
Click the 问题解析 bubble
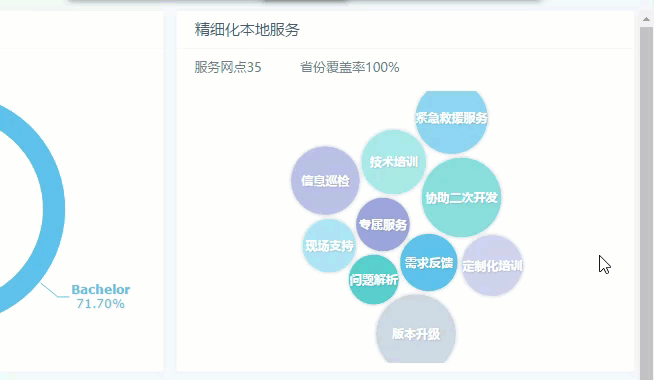(373, 279)
